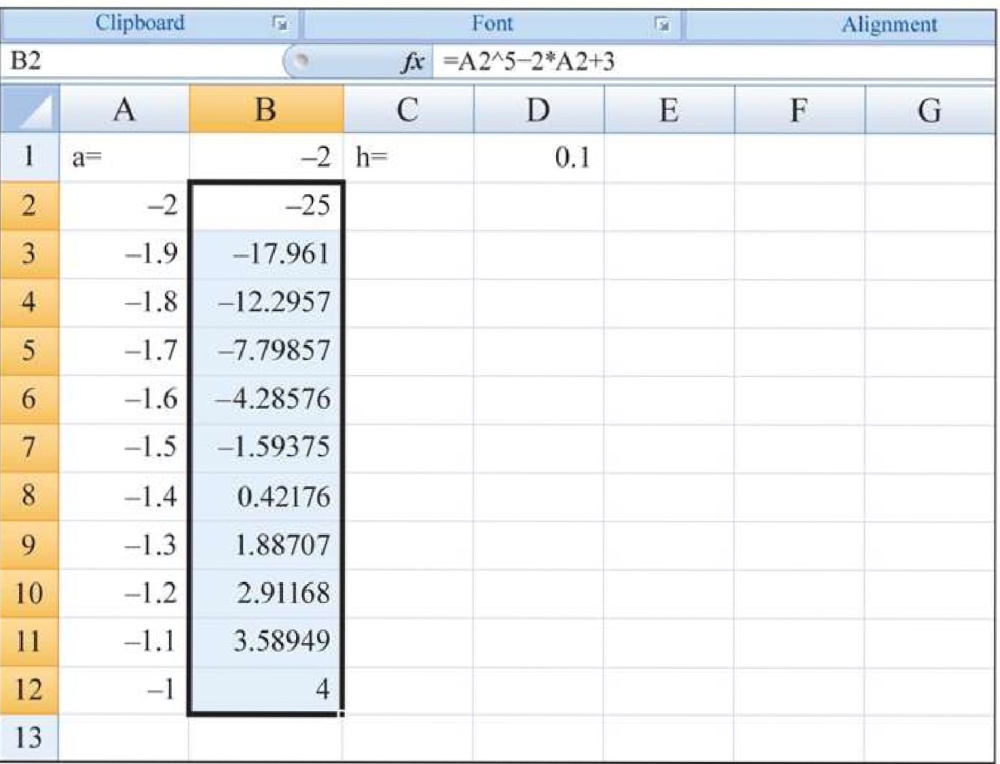Select column F header

coord(799,110)
